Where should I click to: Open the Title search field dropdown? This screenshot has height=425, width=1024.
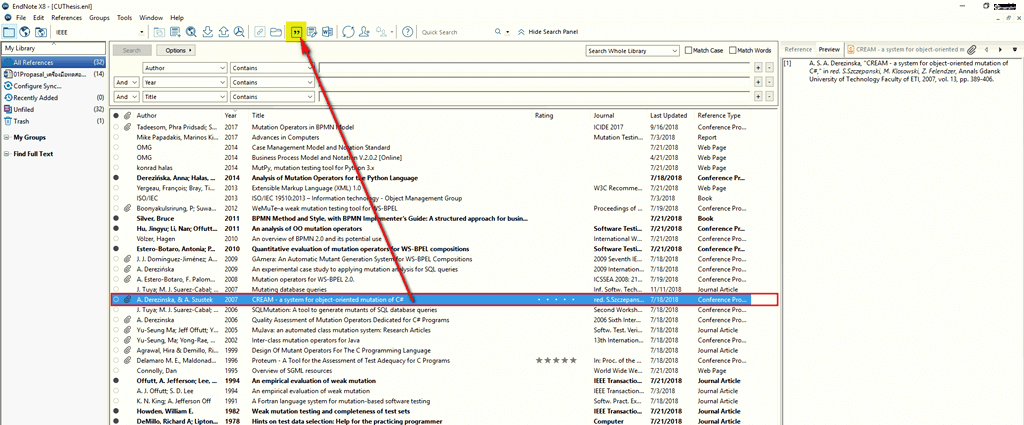(x=184, y=97)
